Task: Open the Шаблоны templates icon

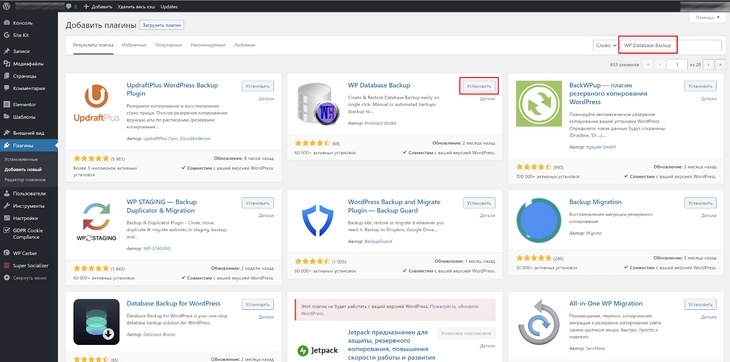Action: coord(7,117)
